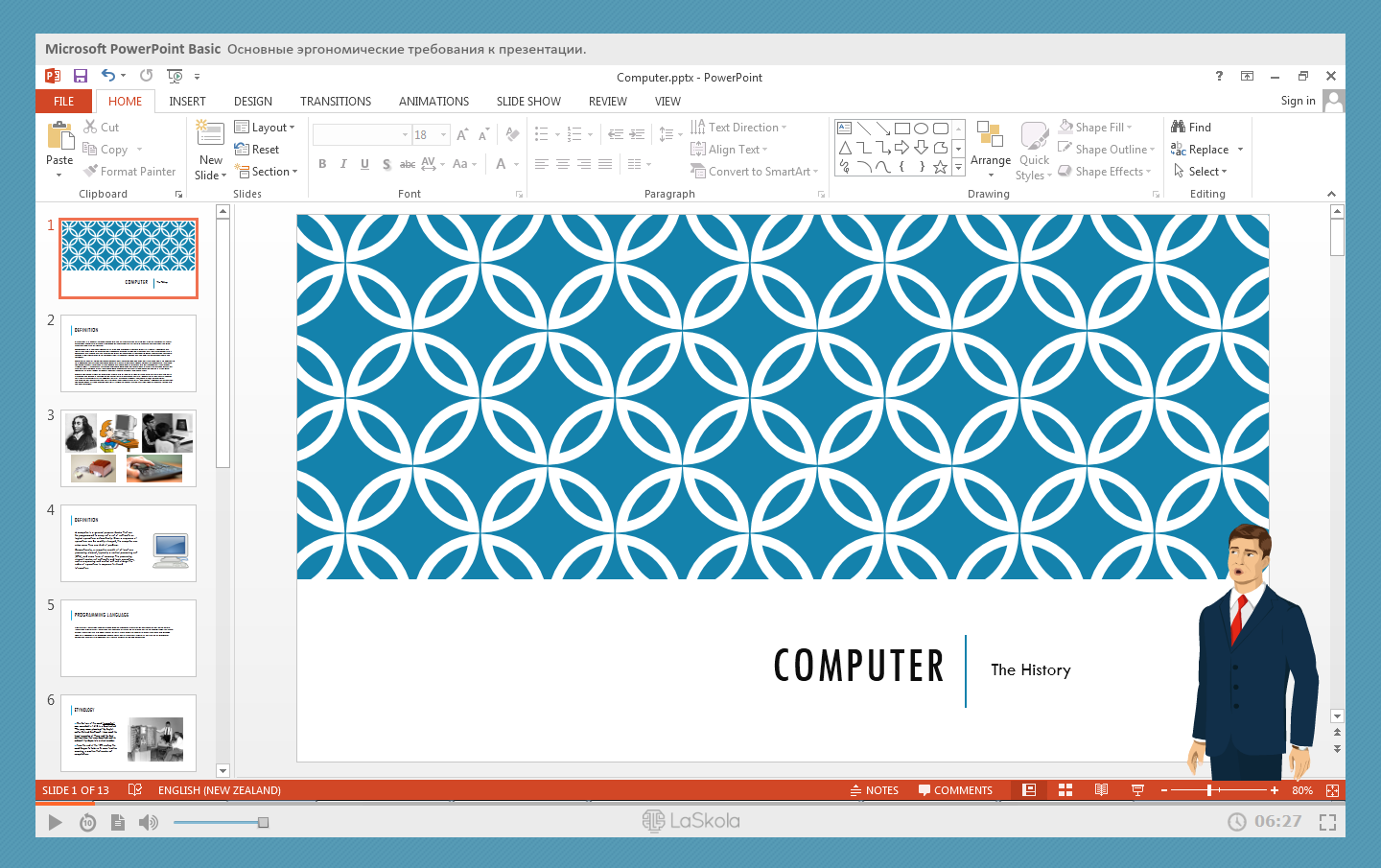Mute the video player volume icon

[x=148, y=822]
